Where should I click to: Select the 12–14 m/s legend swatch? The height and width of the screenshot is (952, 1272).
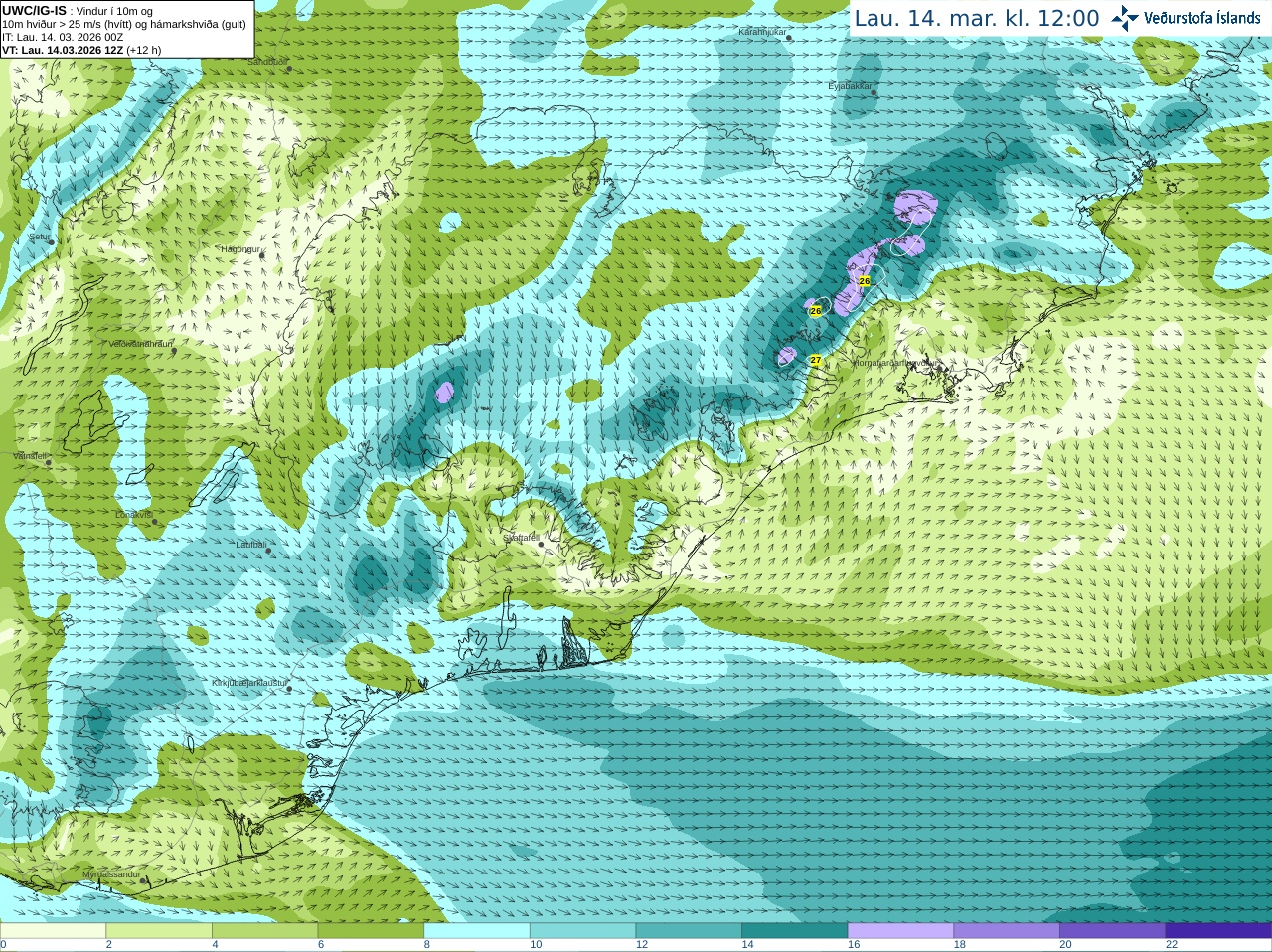tap(689, 931)
